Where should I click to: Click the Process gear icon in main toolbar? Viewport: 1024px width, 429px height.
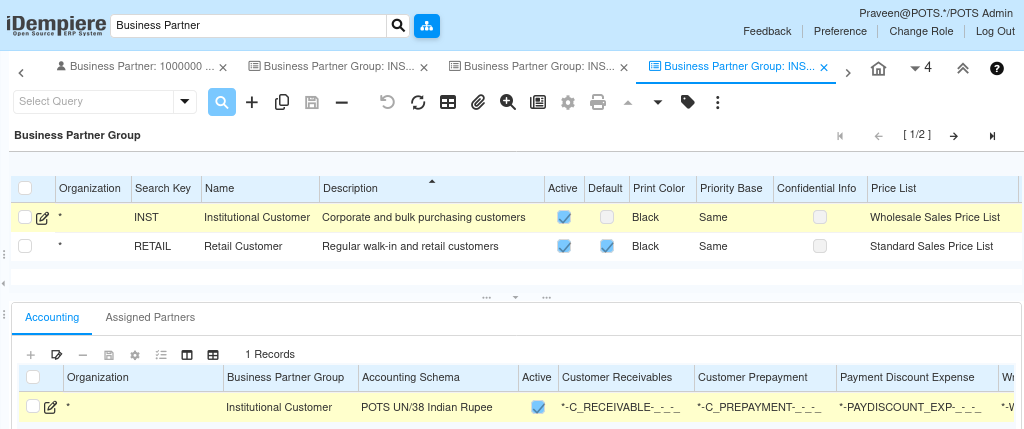point(568,102)
